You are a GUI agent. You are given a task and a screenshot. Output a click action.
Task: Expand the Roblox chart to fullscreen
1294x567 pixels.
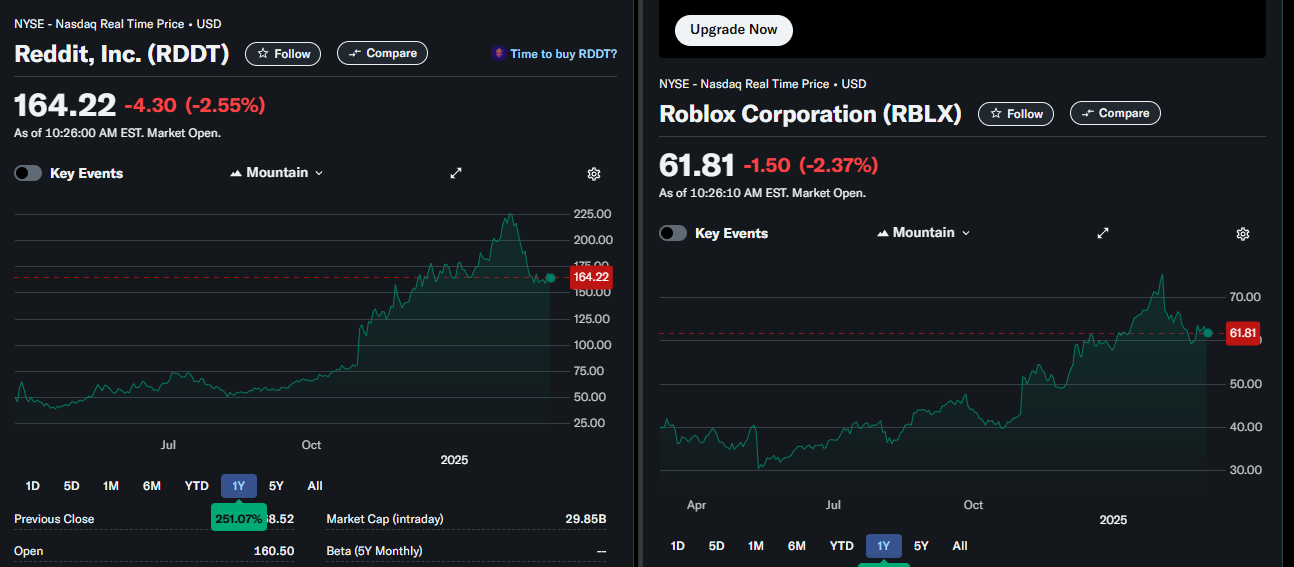(x=1103, y=233)
